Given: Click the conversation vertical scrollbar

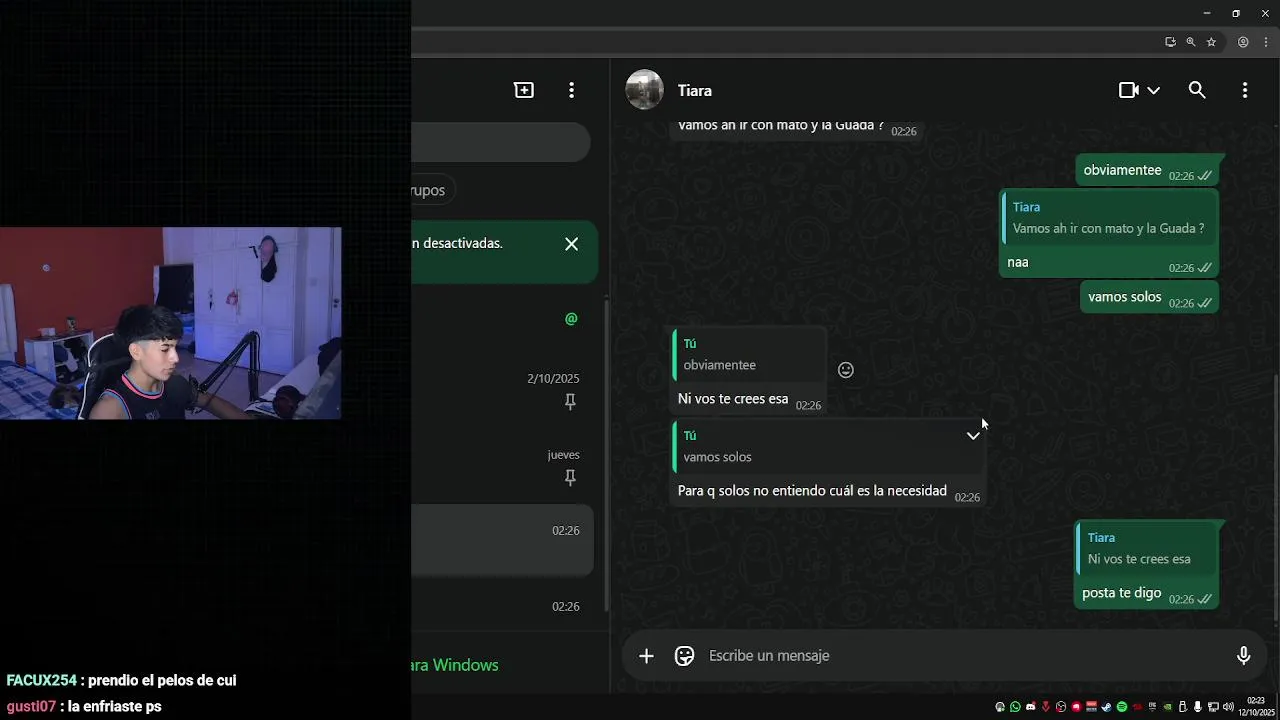Looking at the screenshot, I should 1277,500.
